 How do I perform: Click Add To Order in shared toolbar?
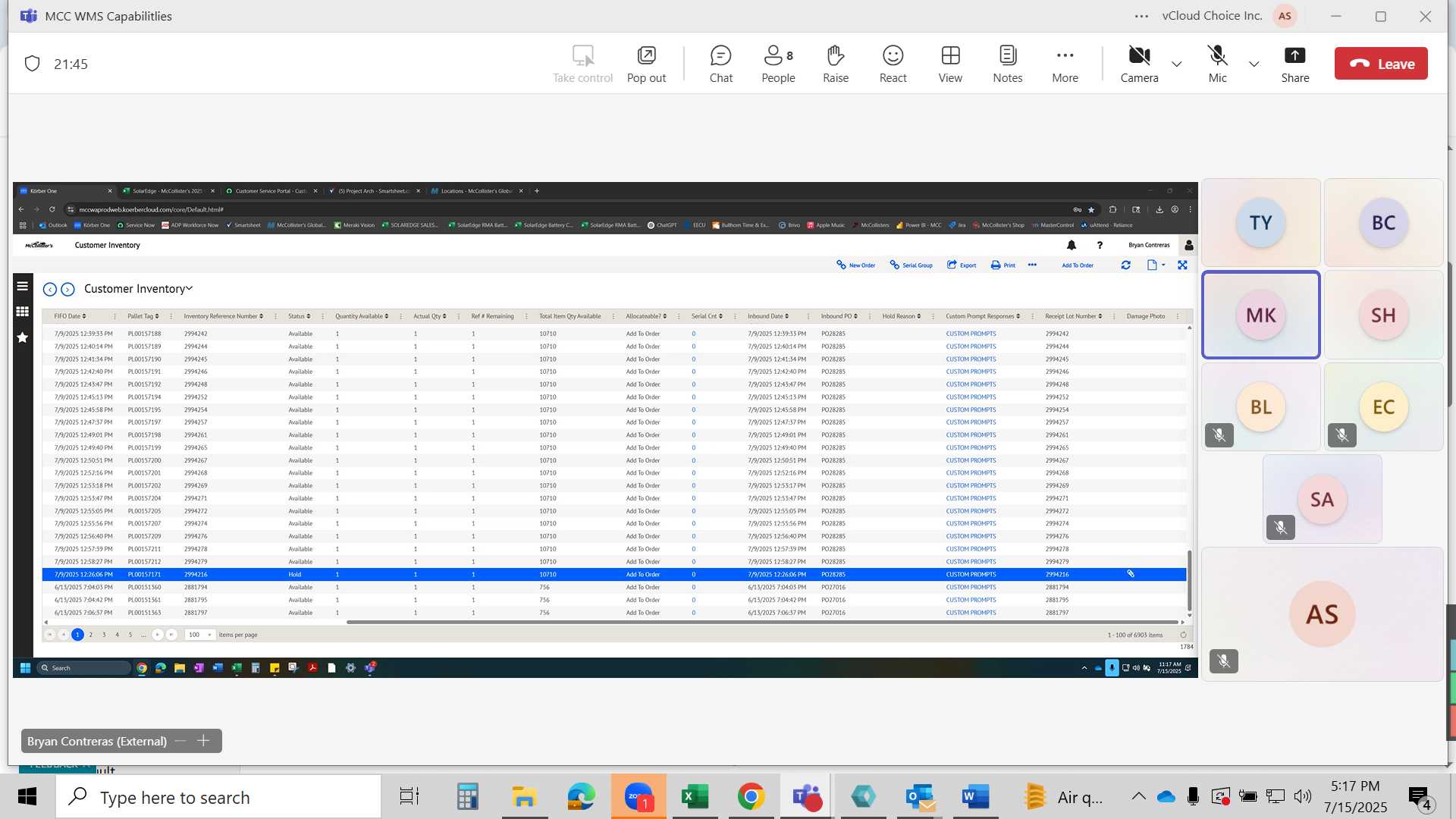(x=1078, y=265)
